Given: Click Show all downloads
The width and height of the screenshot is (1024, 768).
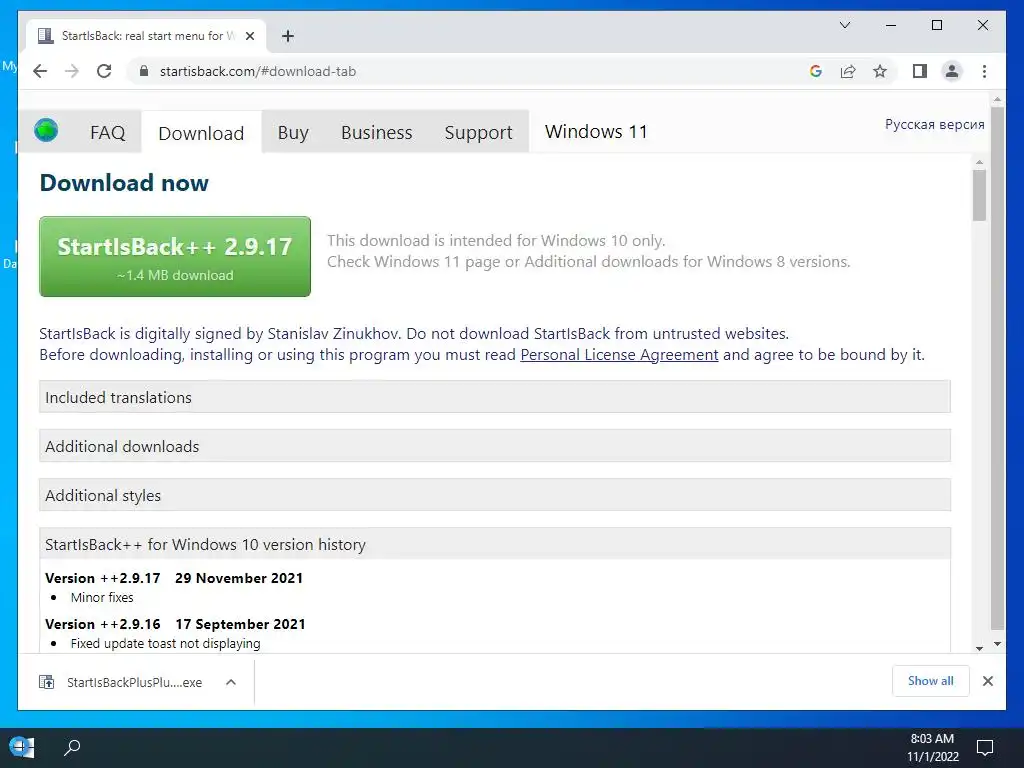Looking at the screenshot, I should pos(931,681).
